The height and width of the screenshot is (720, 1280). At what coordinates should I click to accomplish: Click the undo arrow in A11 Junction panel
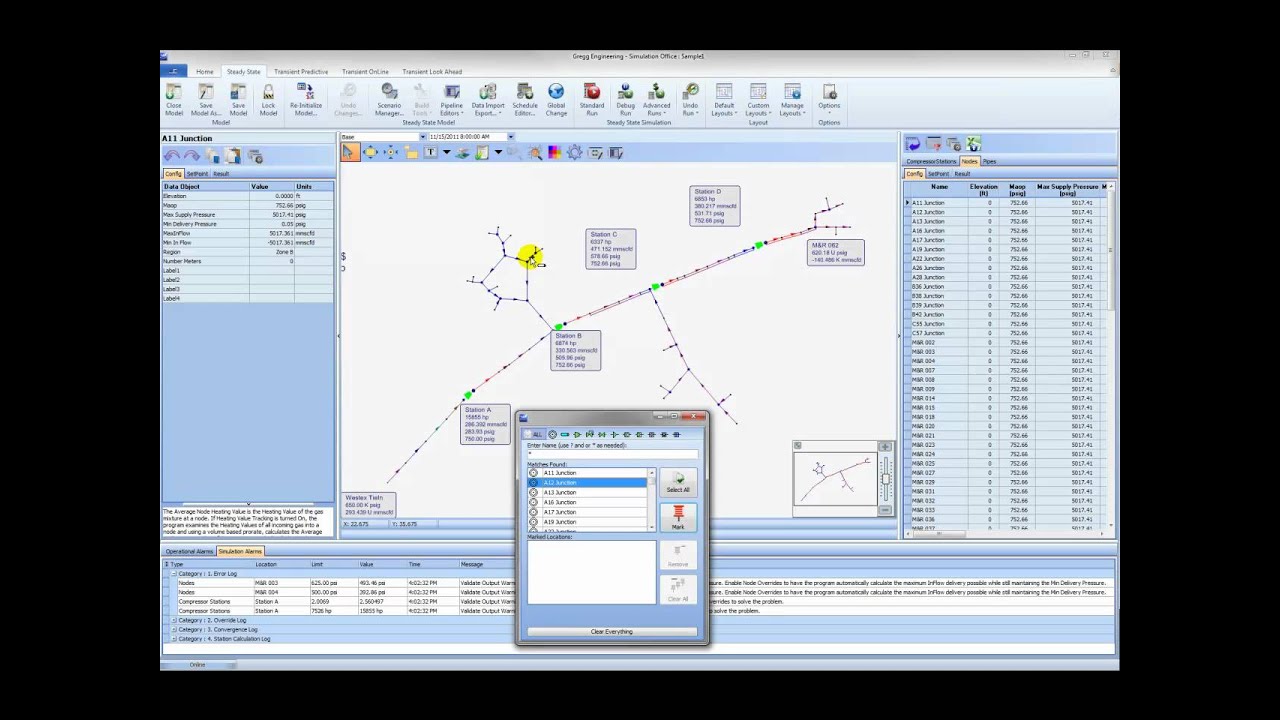coord(172,156)
